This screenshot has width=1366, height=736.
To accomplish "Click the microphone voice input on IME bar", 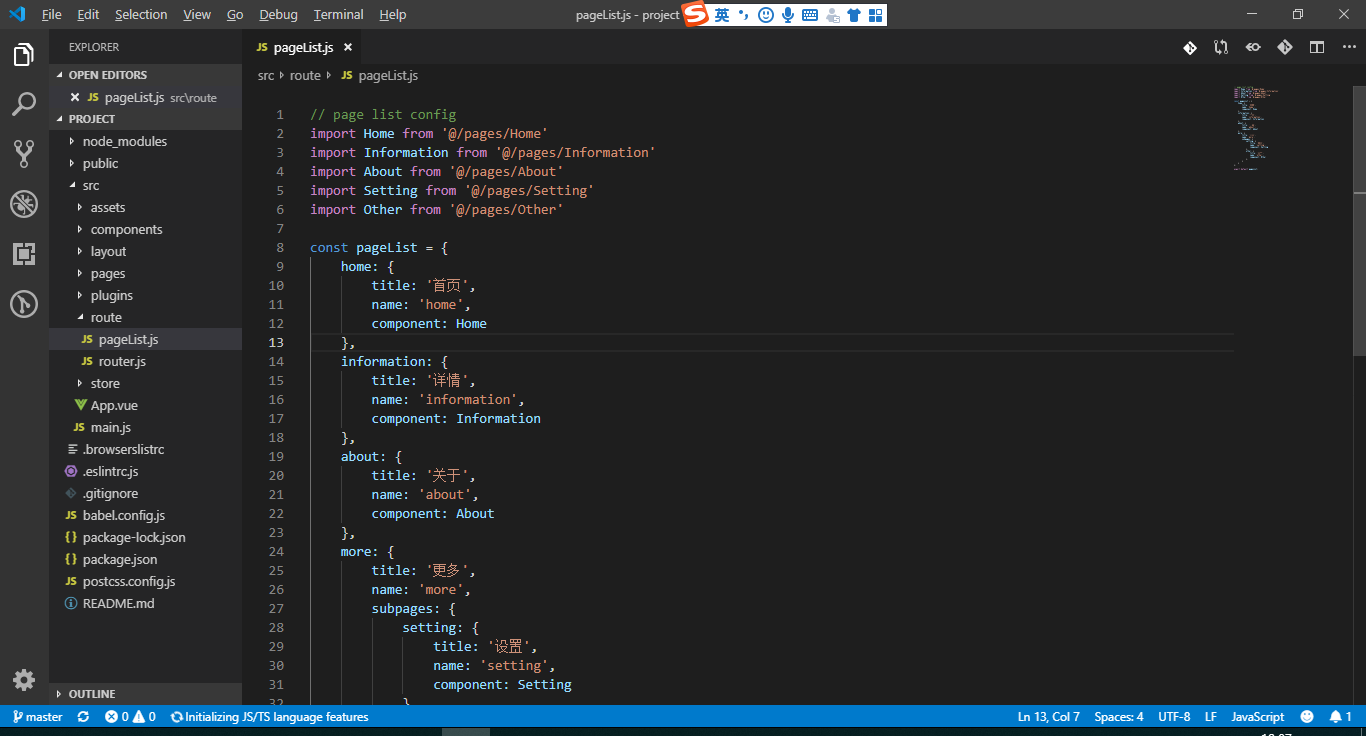I will click(788, 15).
